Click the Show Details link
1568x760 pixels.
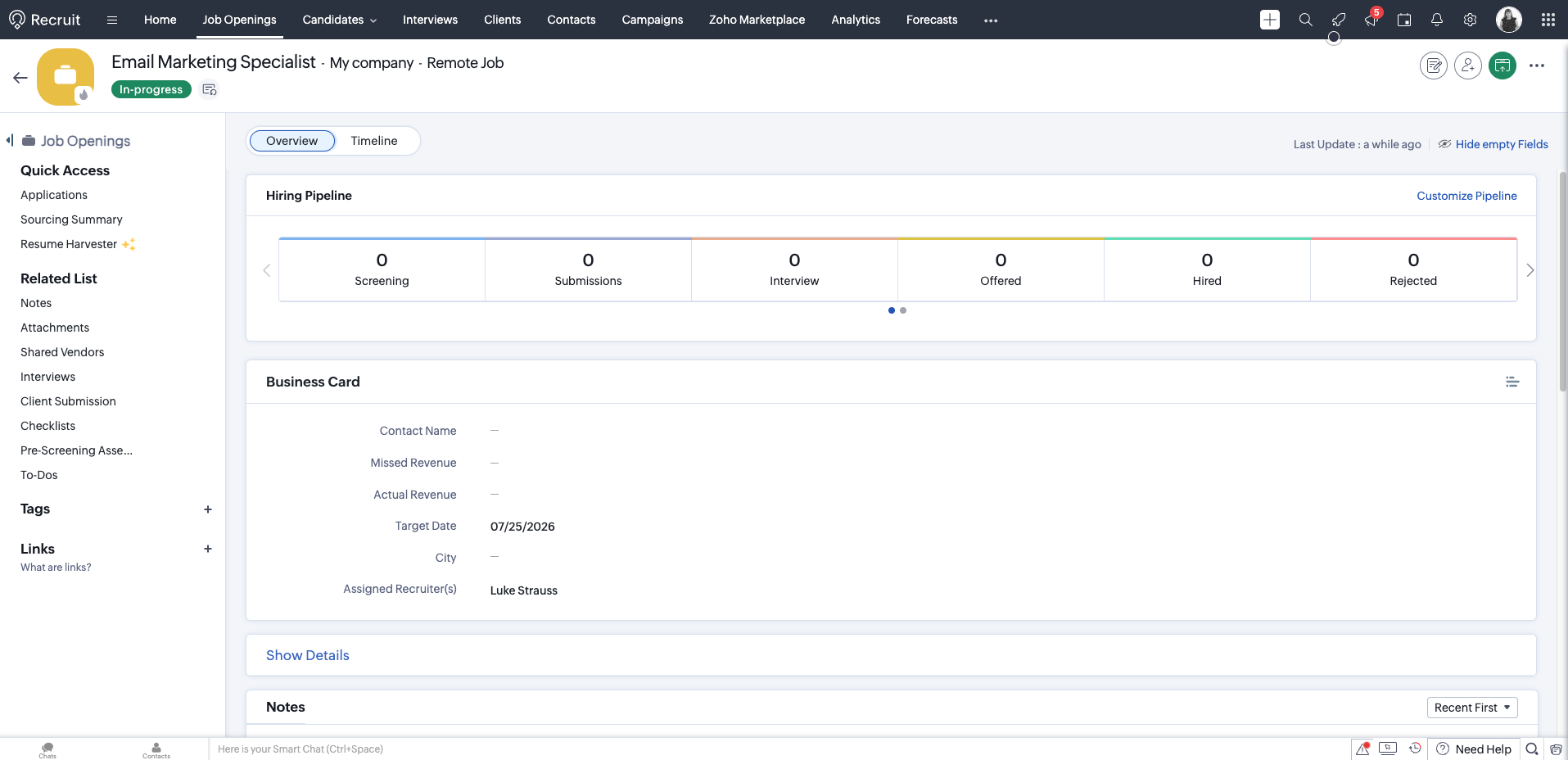pyautogui.click(x=308, y=655)
